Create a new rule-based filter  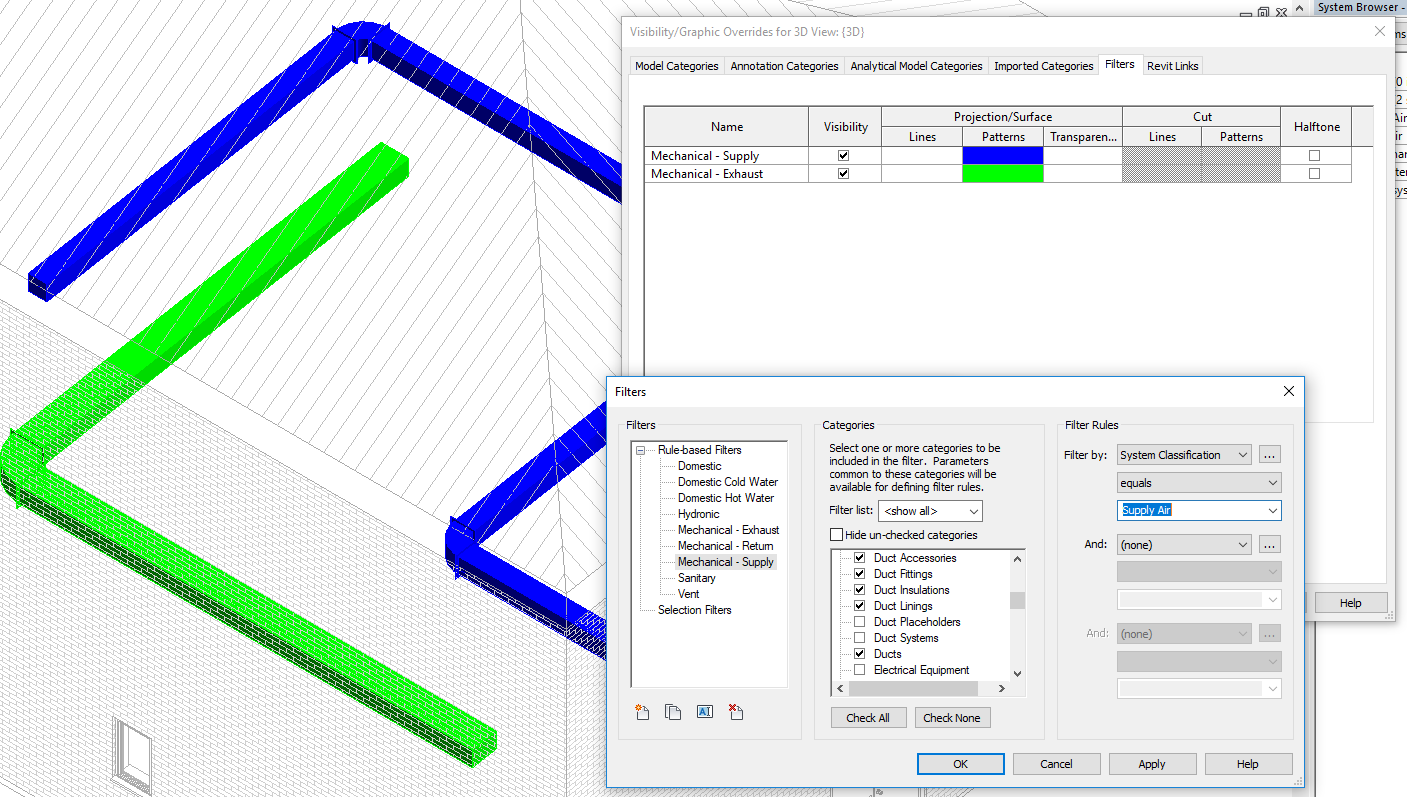[x=641, y=711]
